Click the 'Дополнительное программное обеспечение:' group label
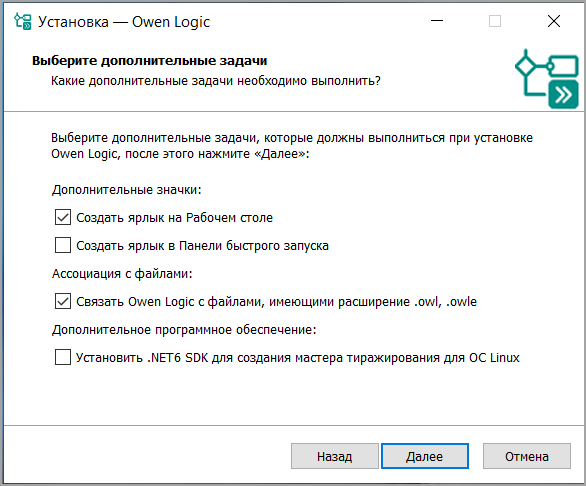 click(184, 330)
